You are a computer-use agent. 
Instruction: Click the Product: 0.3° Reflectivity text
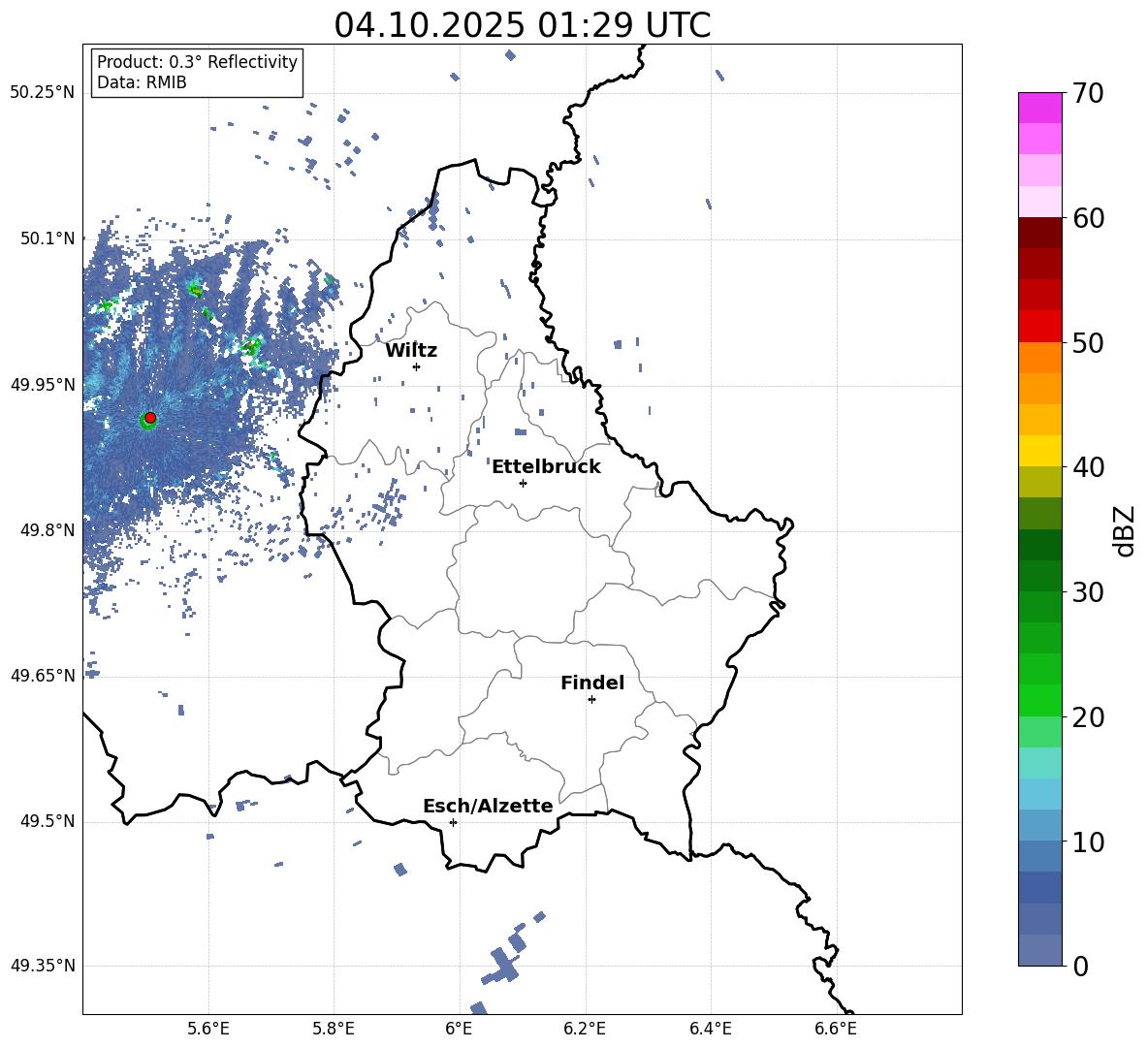(197, 62)
